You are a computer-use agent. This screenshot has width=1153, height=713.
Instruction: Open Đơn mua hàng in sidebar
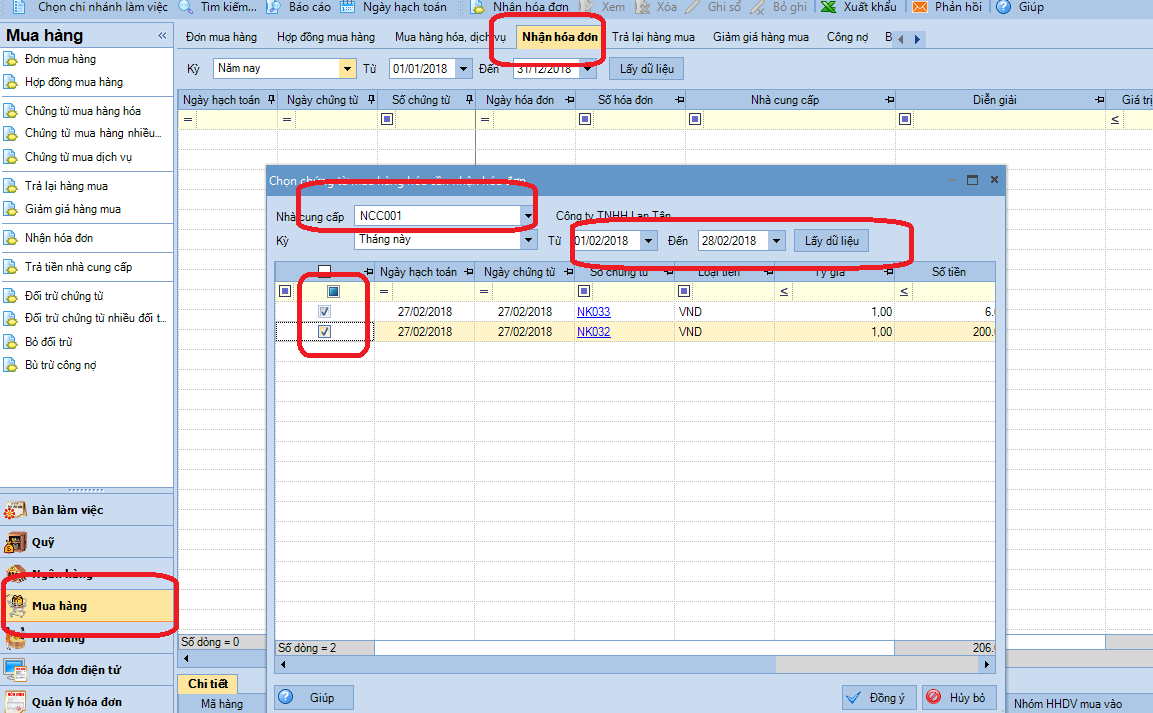point(60,59)
